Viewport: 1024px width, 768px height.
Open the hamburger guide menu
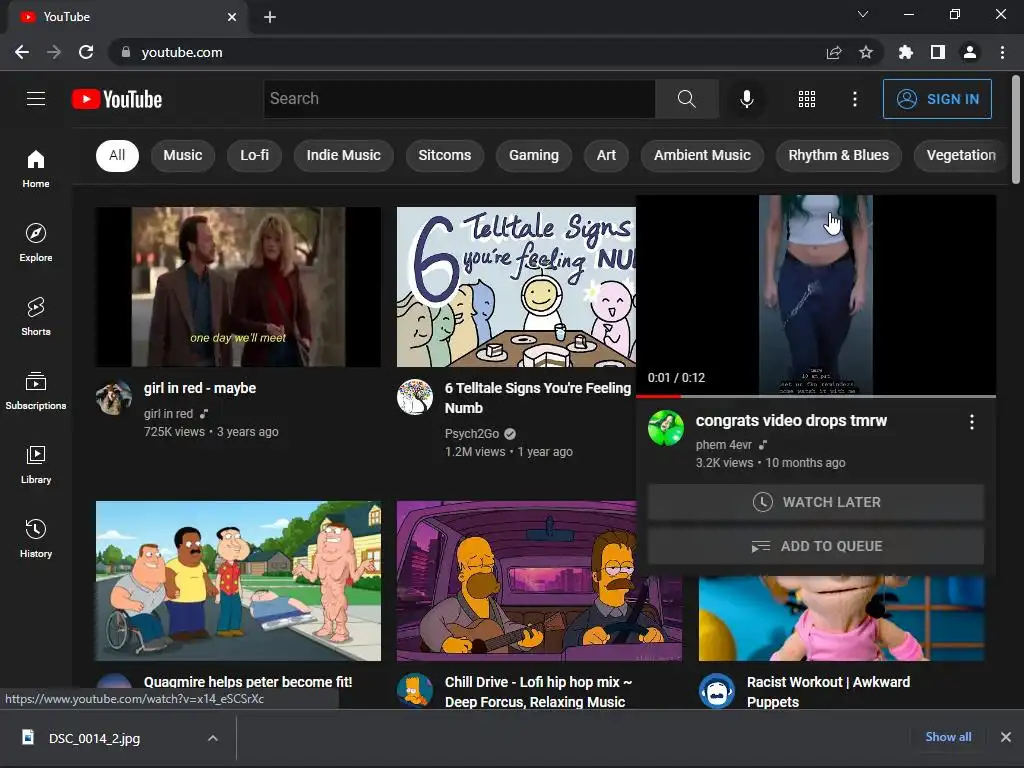pyautogui.click(x=36, y=99)
